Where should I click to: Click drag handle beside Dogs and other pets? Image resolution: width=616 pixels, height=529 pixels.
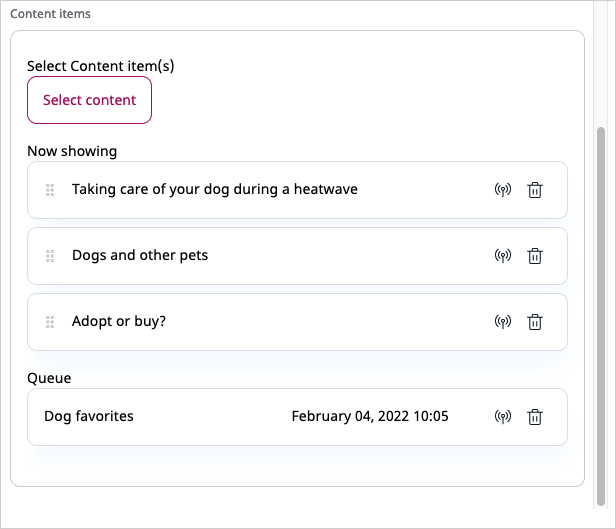tap(50, 256)
